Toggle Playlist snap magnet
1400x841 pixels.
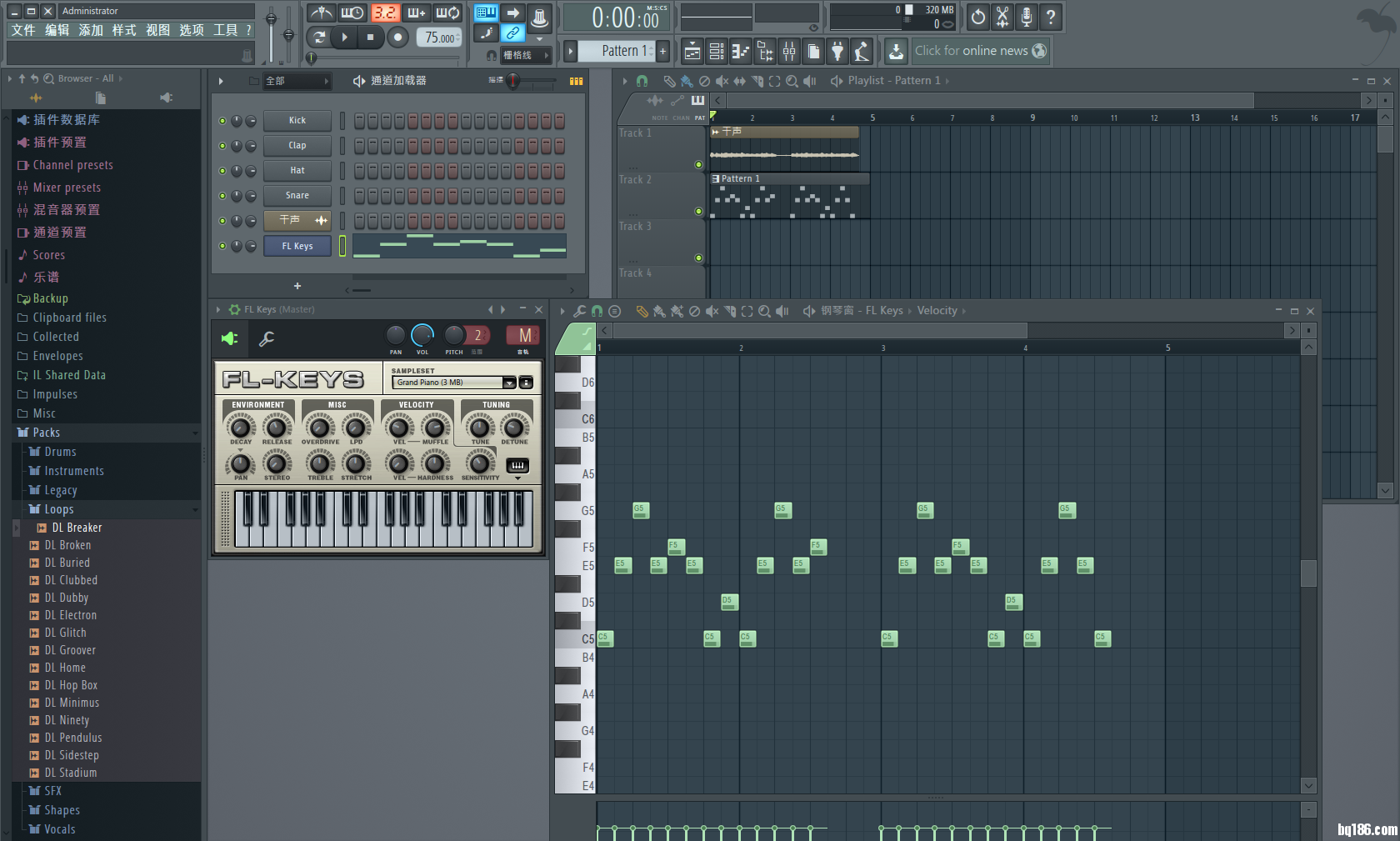coord(642,81)
